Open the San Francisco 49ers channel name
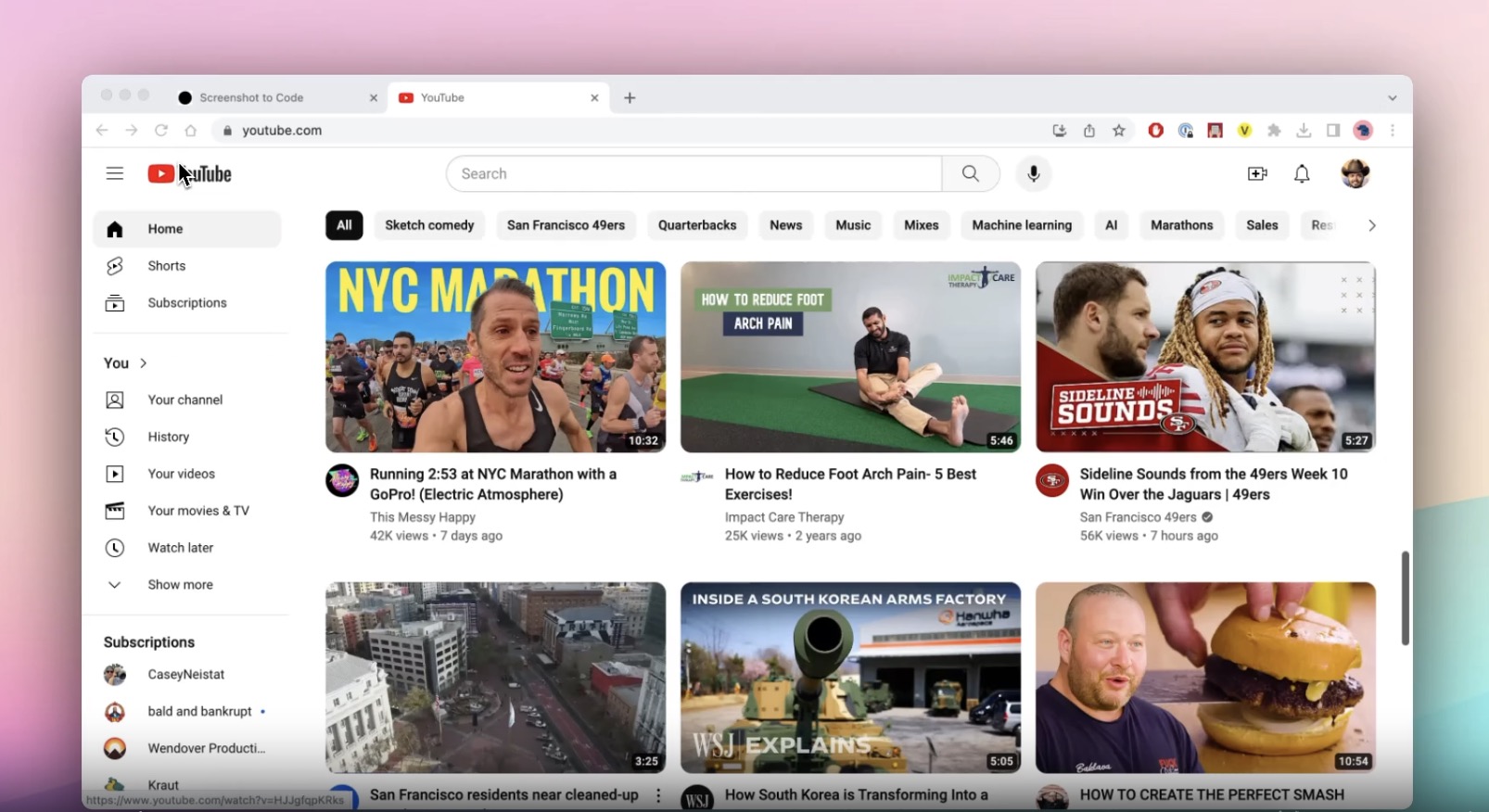 (1138, 517)
